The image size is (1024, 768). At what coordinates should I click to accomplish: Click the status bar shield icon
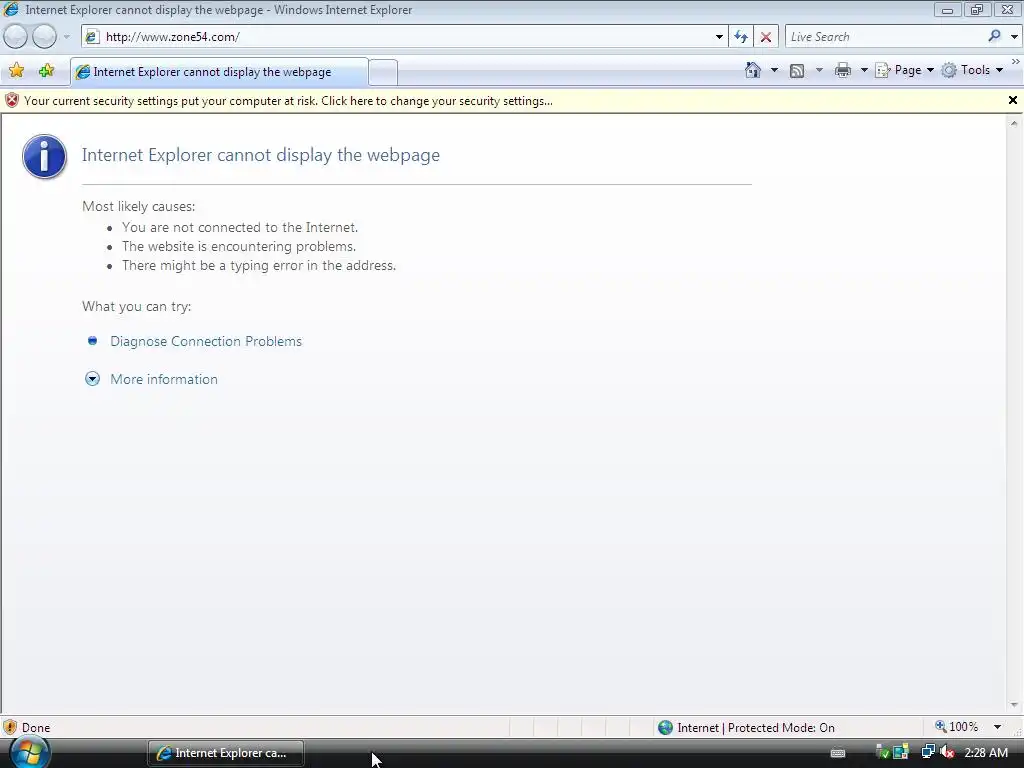point(10,727)
